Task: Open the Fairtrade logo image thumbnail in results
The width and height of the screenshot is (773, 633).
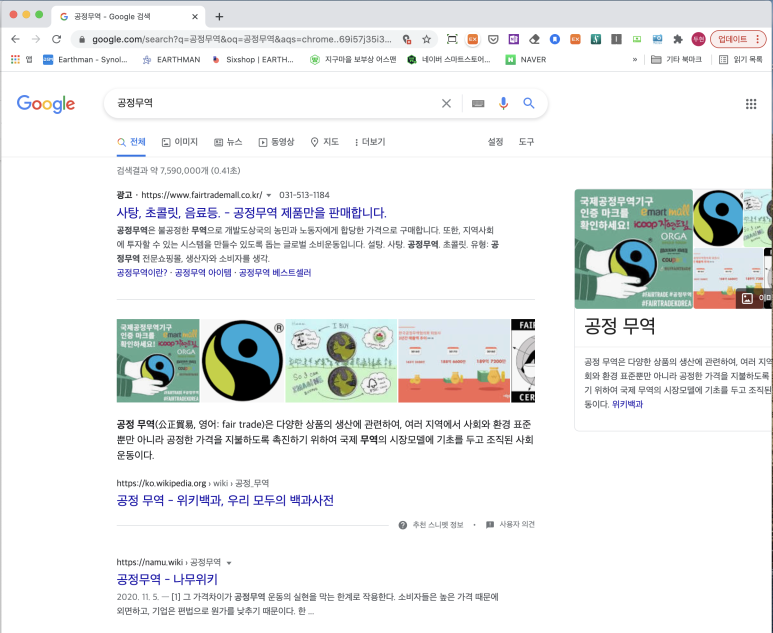Action: pos(243,361)
